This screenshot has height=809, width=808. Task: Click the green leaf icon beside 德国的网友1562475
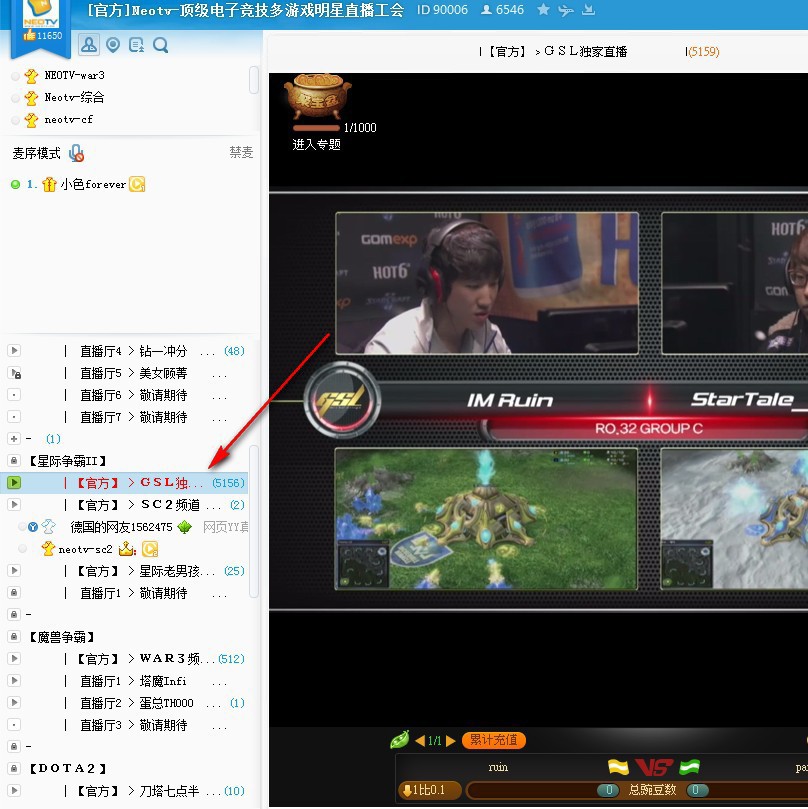point(184,527)
